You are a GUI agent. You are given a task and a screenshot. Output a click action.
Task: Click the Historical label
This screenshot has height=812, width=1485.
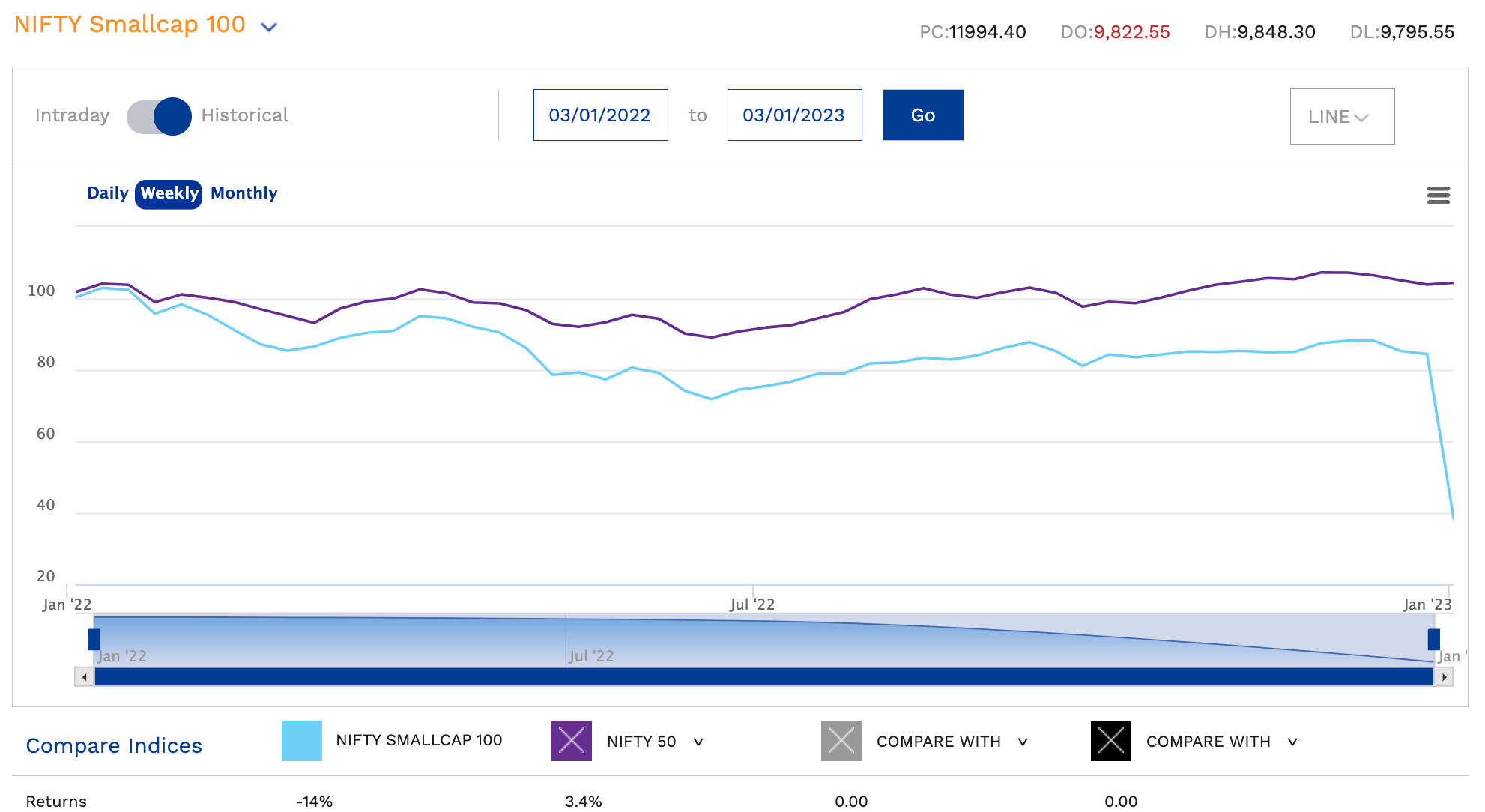(x=244, y=115)
